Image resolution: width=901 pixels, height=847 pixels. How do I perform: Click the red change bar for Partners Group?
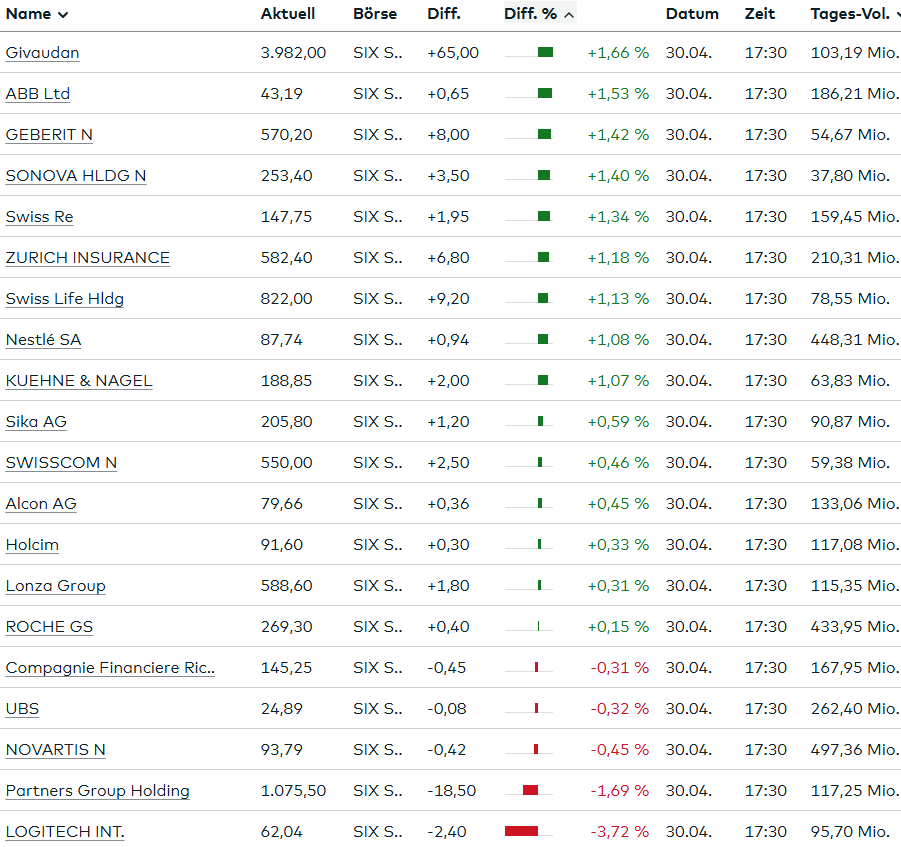530,790
